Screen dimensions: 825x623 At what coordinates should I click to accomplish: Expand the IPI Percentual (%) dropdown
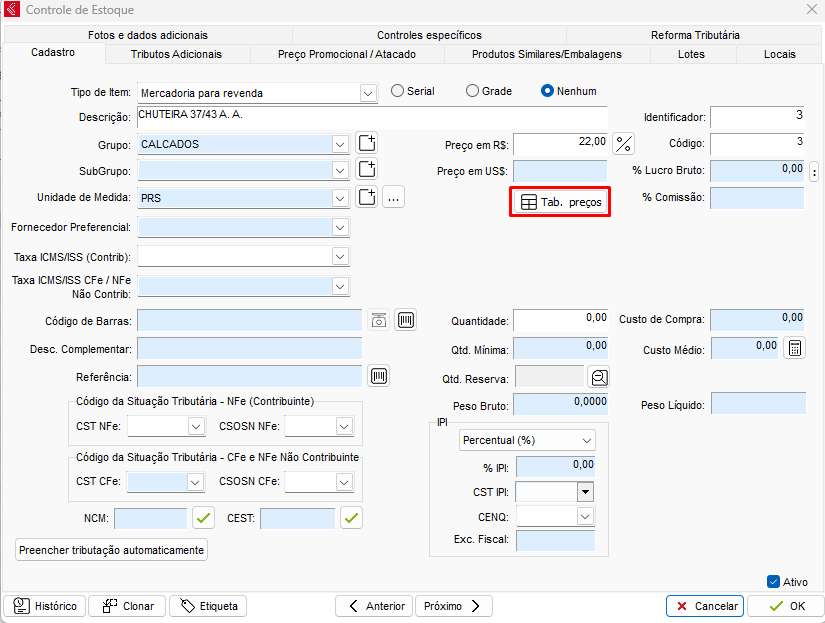tap(585, 440)
